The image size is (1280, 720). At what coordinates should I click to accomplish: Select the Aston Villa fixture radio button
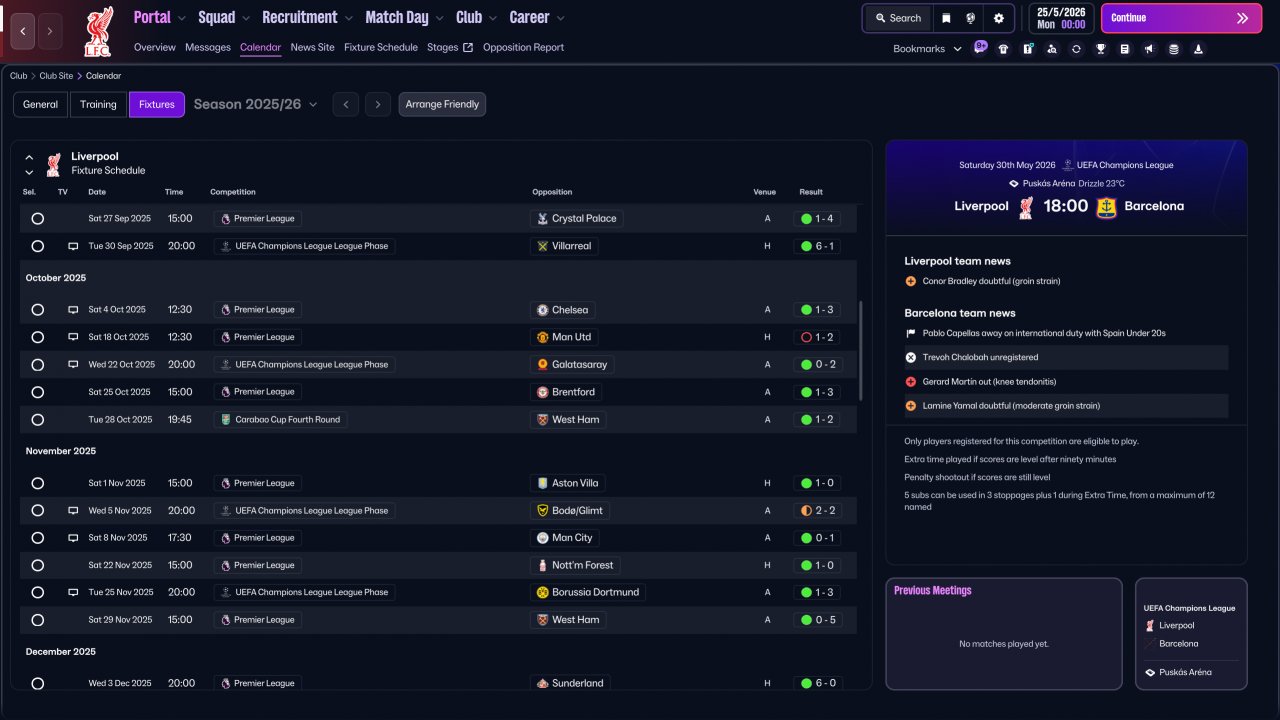click(37, 483)
